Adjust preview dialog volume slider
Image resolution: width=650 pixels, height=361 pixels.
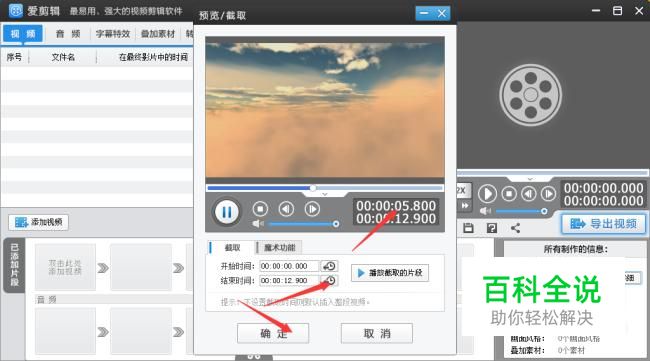303,224
